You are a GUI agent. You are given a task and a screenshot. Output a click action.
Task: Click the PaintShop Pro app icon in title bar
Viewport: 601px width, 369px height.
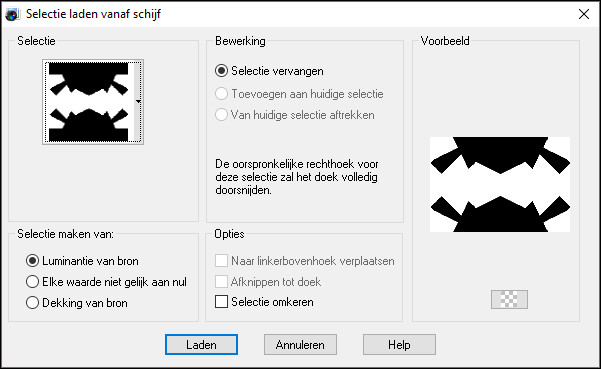[12, 15]
